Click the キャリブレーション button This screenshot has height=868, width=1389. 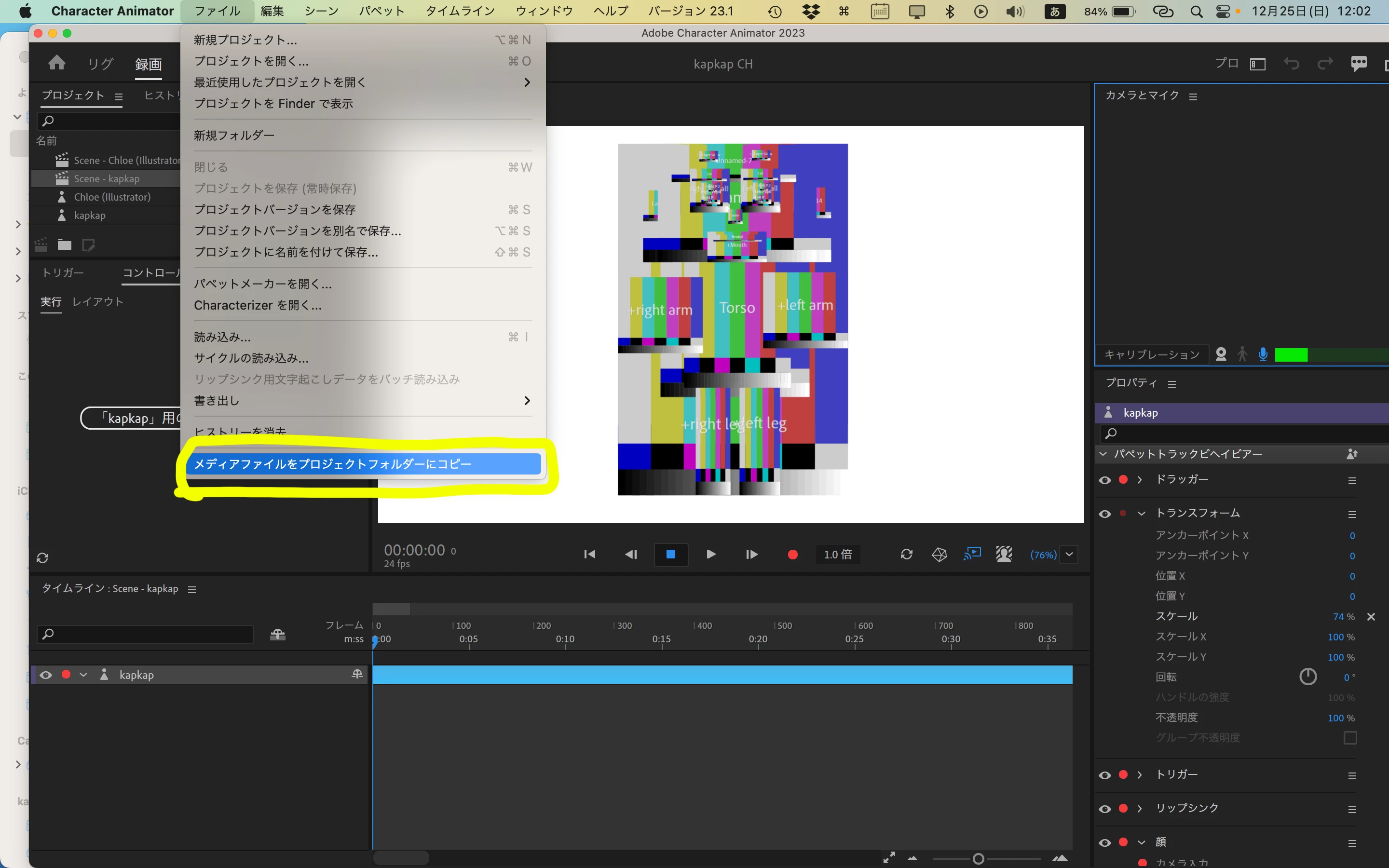pos(1151,355)
